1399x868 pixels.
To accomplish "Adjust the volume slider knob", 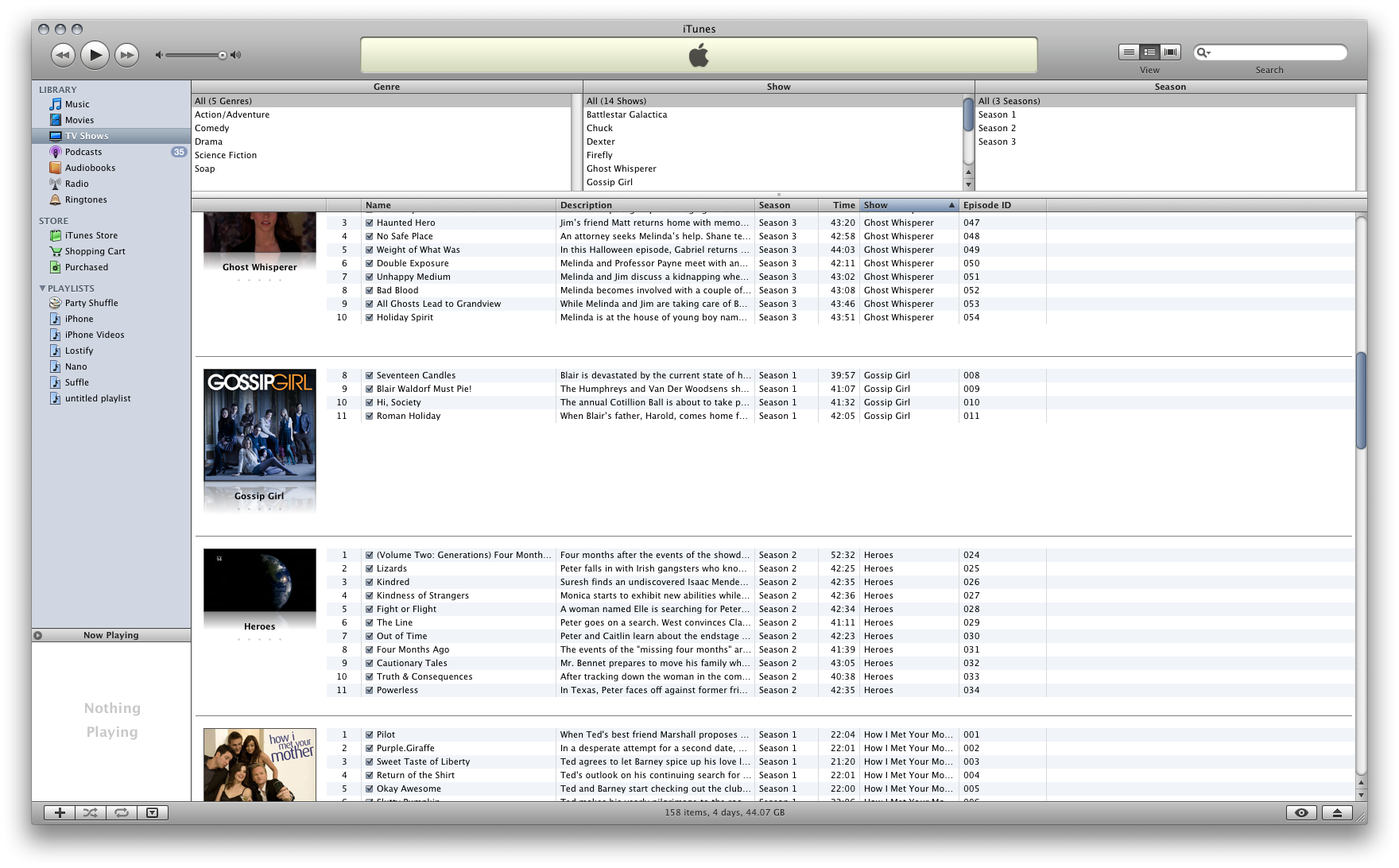I will [223, 55].
